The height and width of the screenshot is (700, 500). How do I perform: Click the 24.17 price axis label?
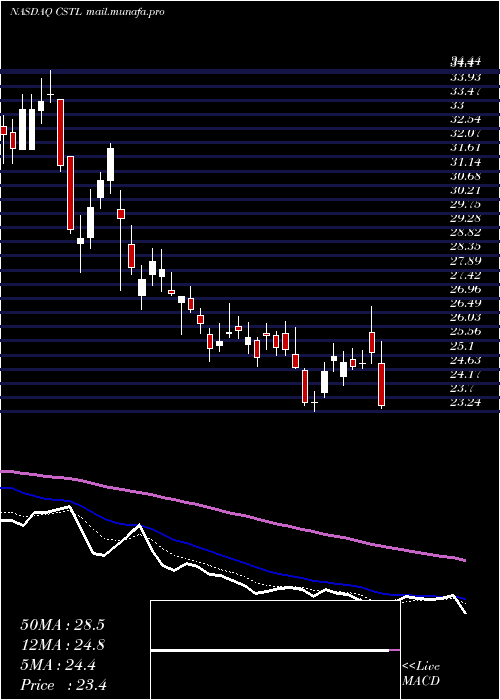(x=465, y=374)
